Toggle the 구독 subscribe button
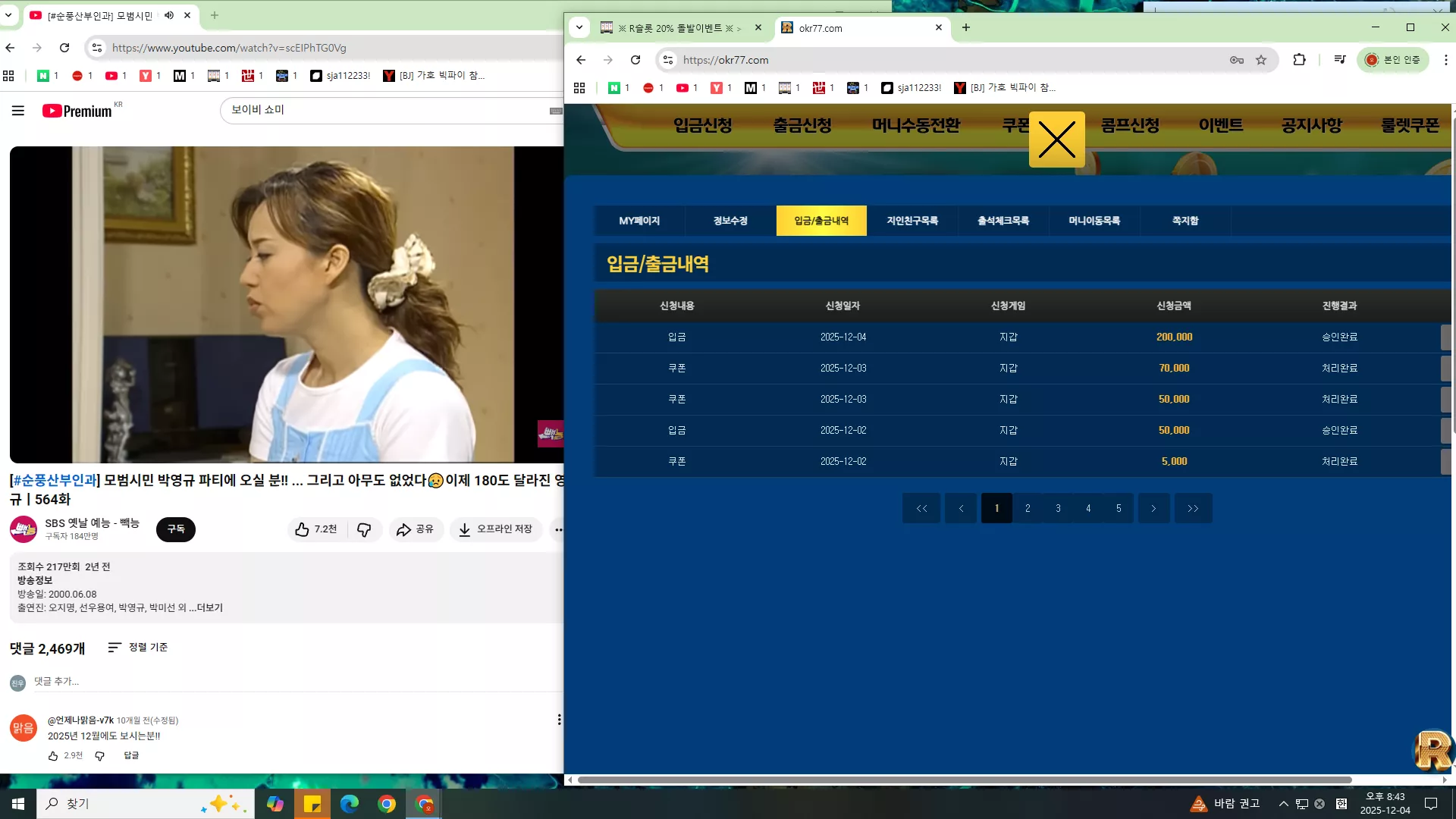Image resolution: width=1456 pixels, height=819 pixels. pos(176,529)
